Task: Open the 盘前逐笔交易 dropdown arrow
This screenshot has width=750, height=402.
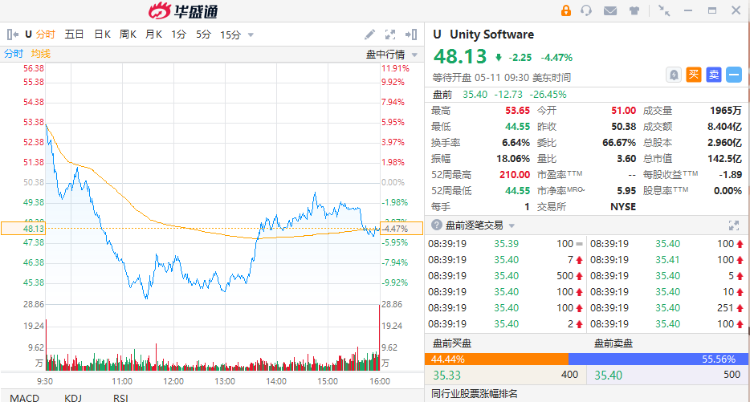Action: click(512, 225)
